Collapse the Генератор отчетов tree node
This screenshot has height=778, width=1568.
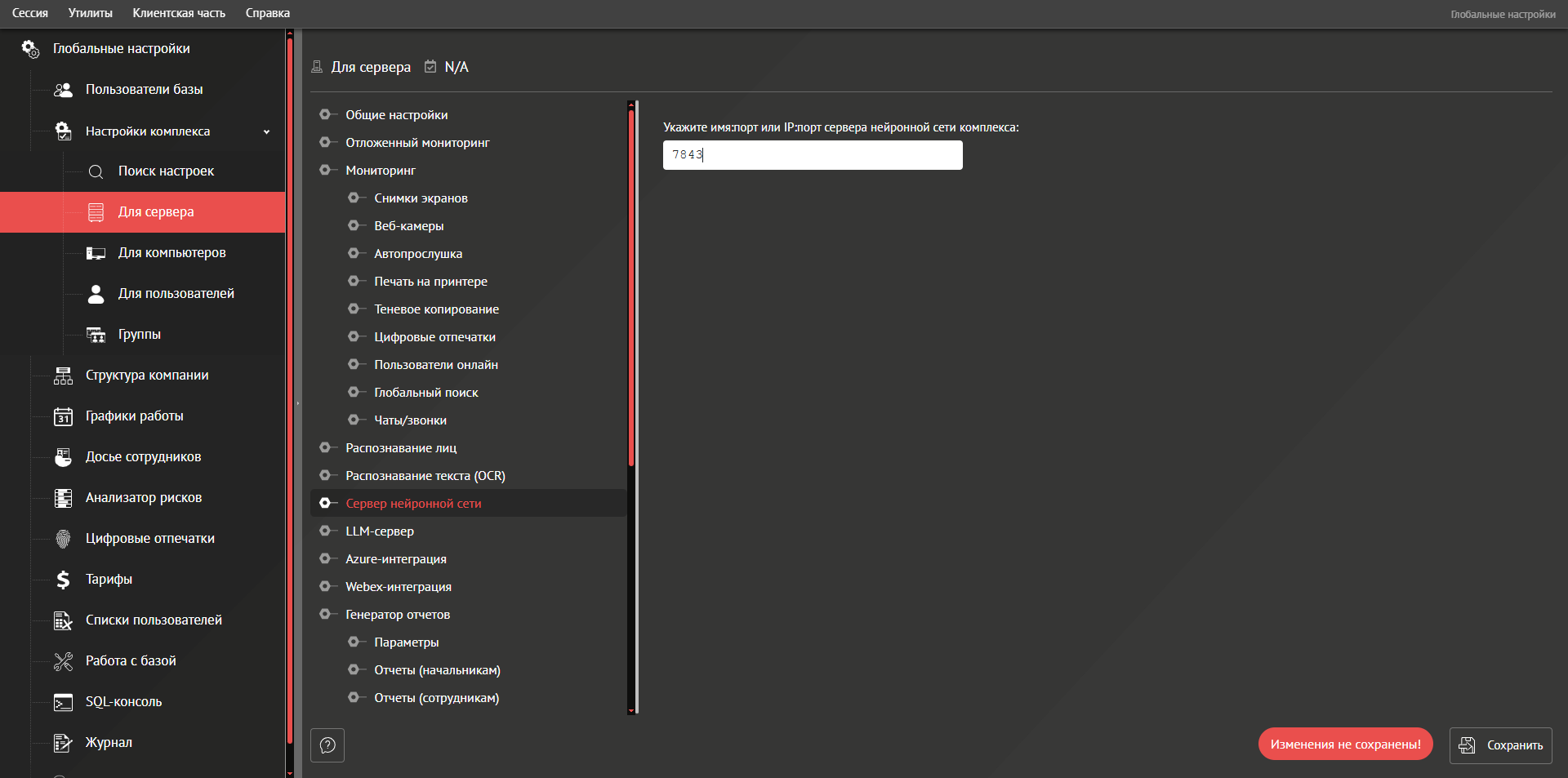click(325, 614)
